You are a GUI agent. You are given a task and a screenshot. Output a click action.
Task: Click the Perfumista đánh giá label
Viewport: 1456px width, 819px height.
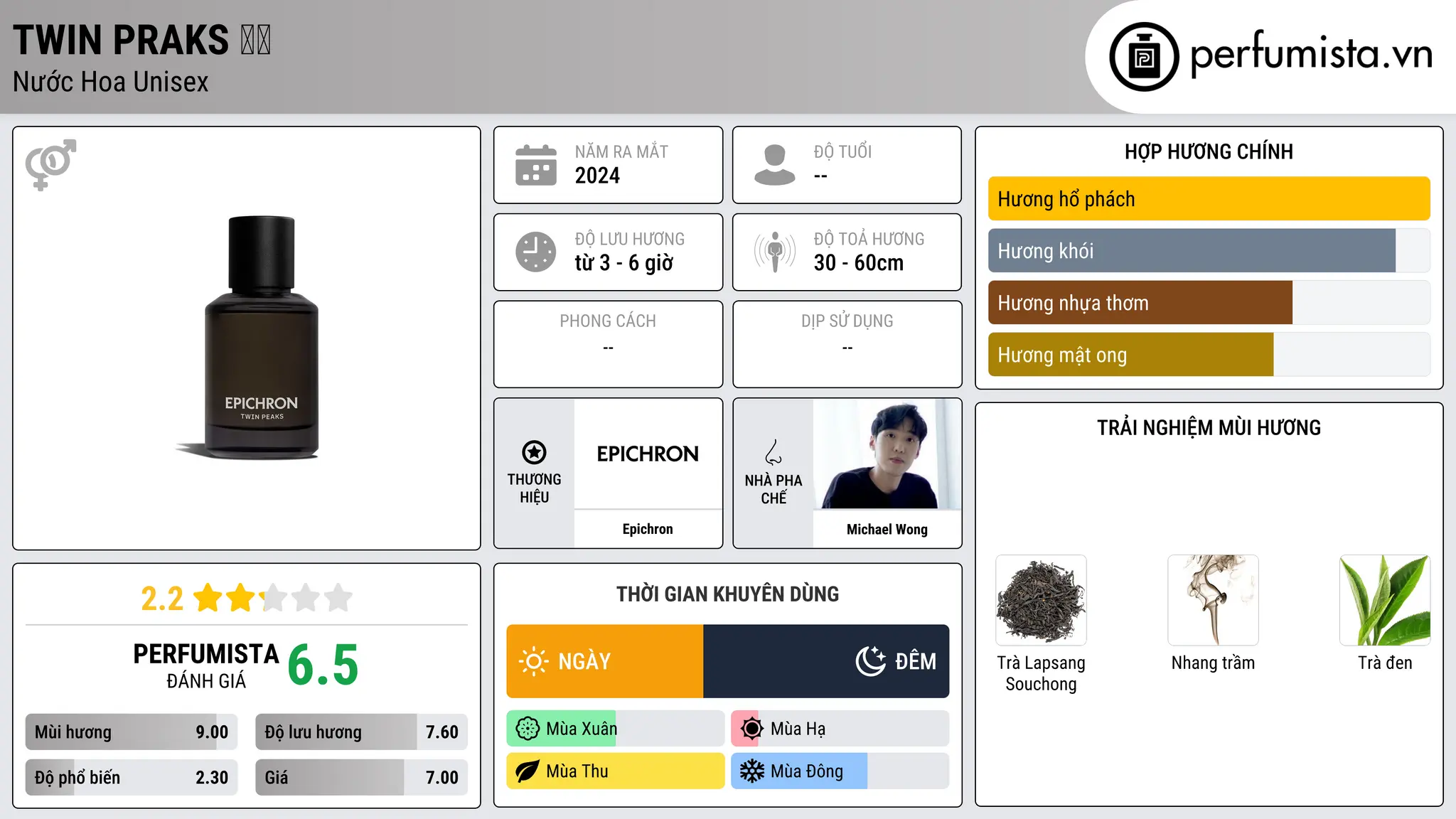(x=206, y=665)
